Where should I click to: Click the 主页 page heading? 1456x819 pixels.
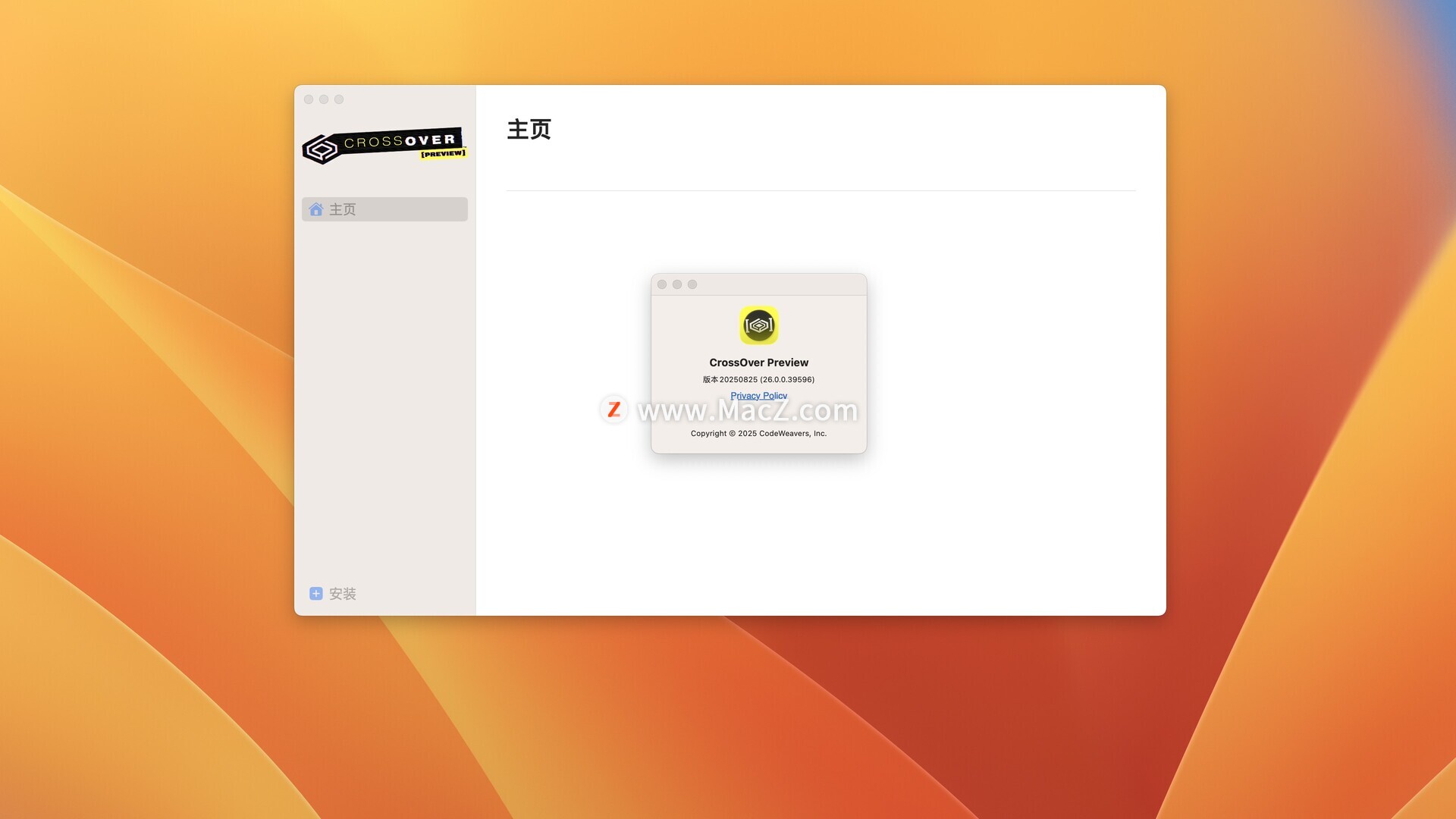coord(529,130)
